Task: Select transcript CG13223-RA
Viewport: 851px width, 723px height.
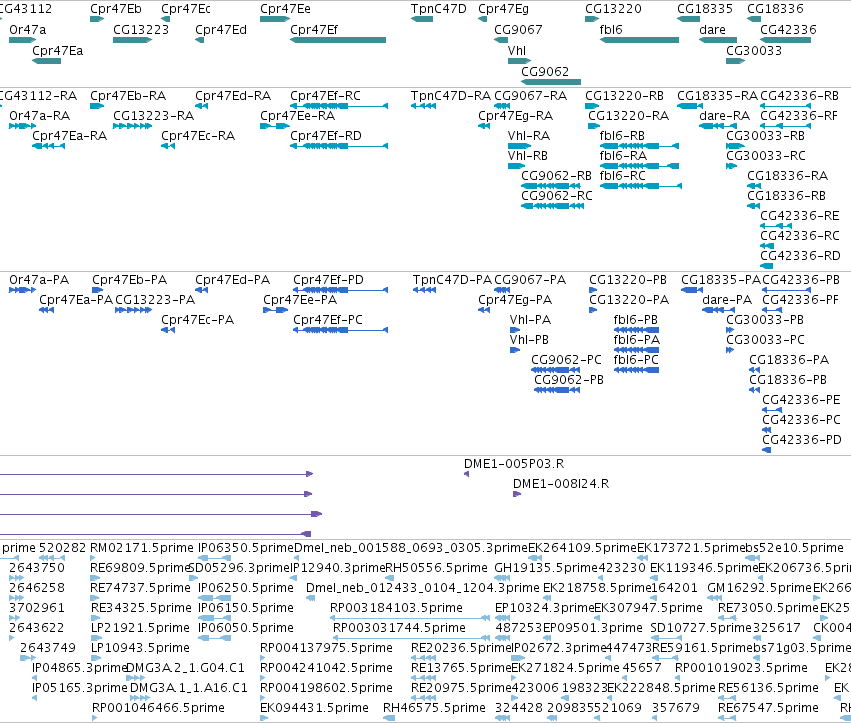Action: pyautogui.click(x=132, y=126)
